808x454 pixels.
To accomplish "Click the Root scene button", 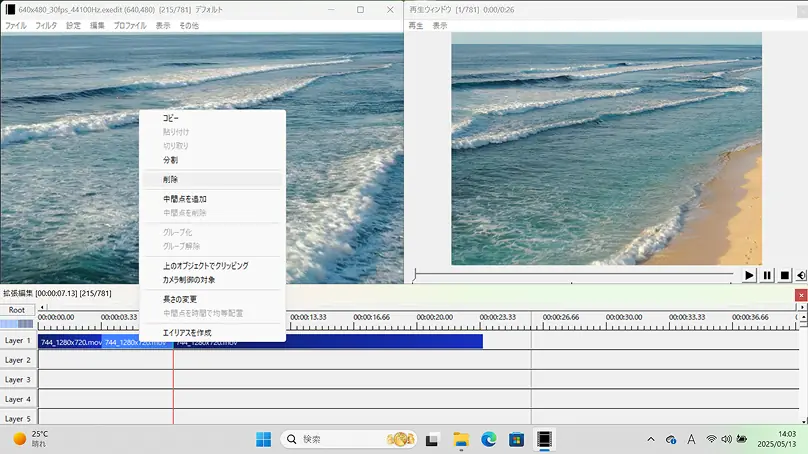I will coord(17,310).
